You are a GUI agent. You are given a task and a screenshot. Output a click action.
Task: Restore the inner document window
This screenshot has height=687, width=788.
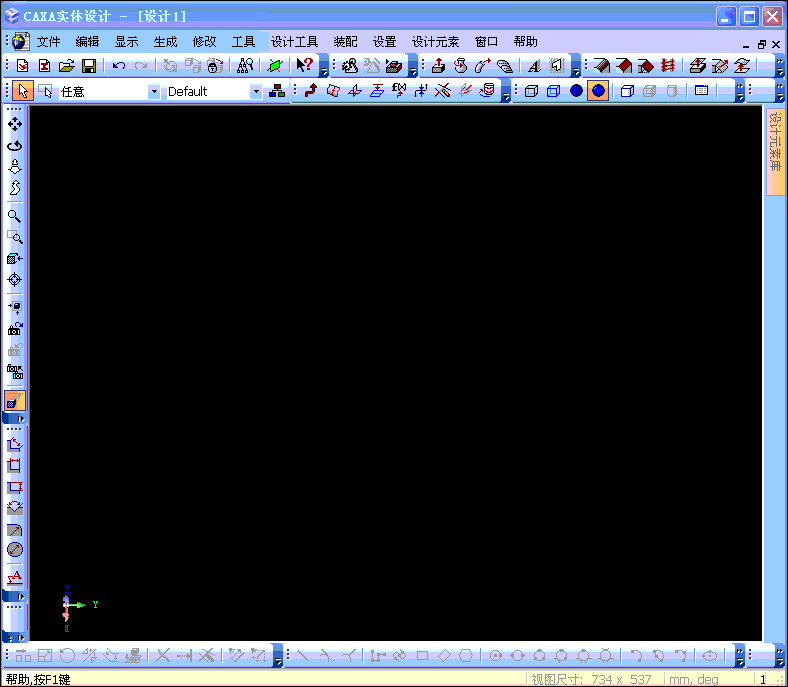point(761,45)
